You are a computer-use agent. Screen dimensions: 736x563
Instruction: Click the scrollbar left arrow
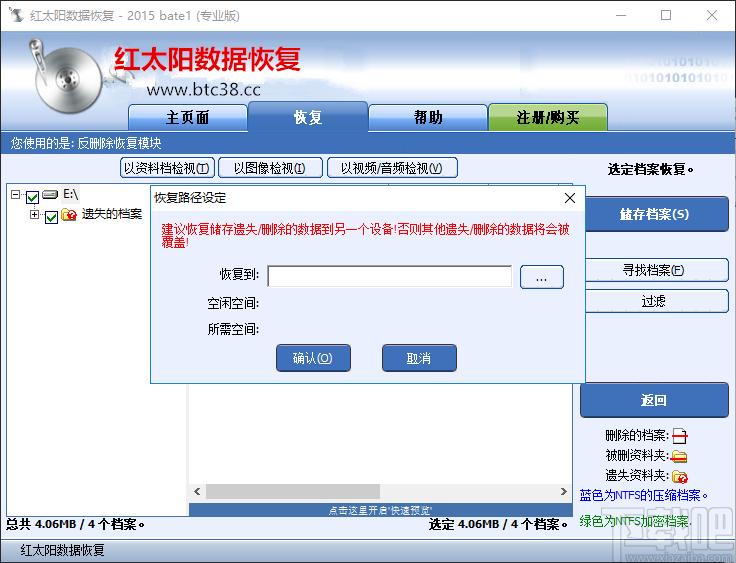click(x=197, y=492)
